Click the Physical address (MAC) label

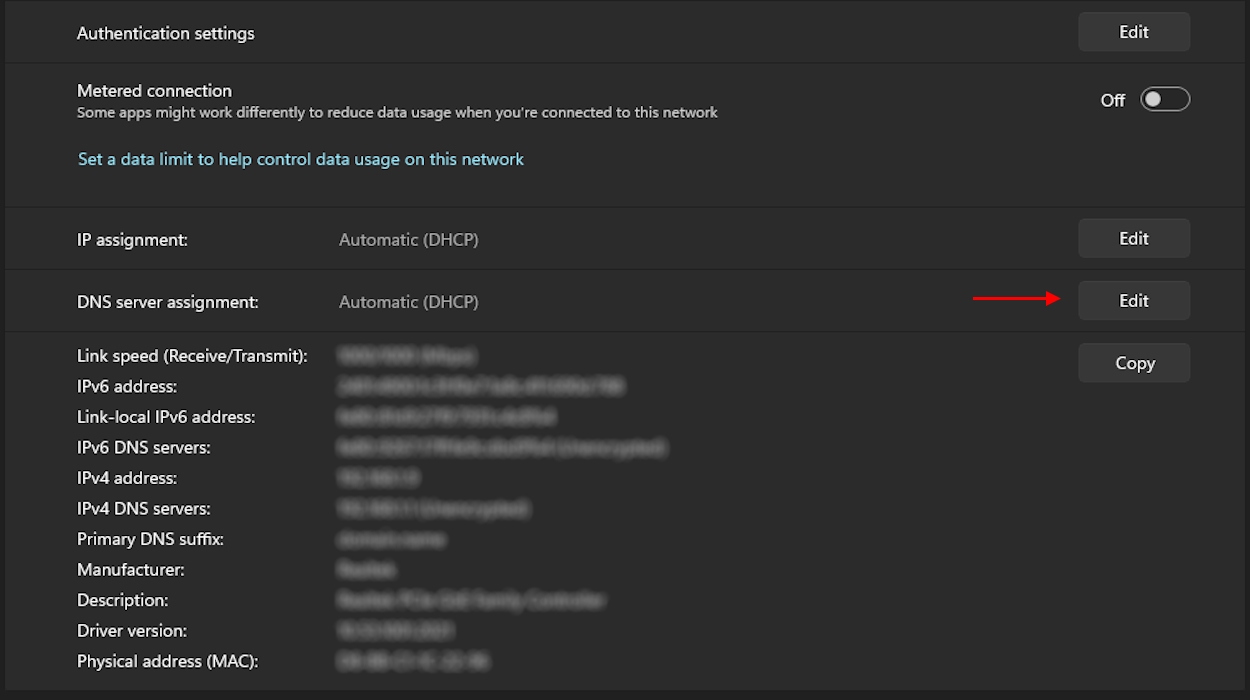(167, 661)
